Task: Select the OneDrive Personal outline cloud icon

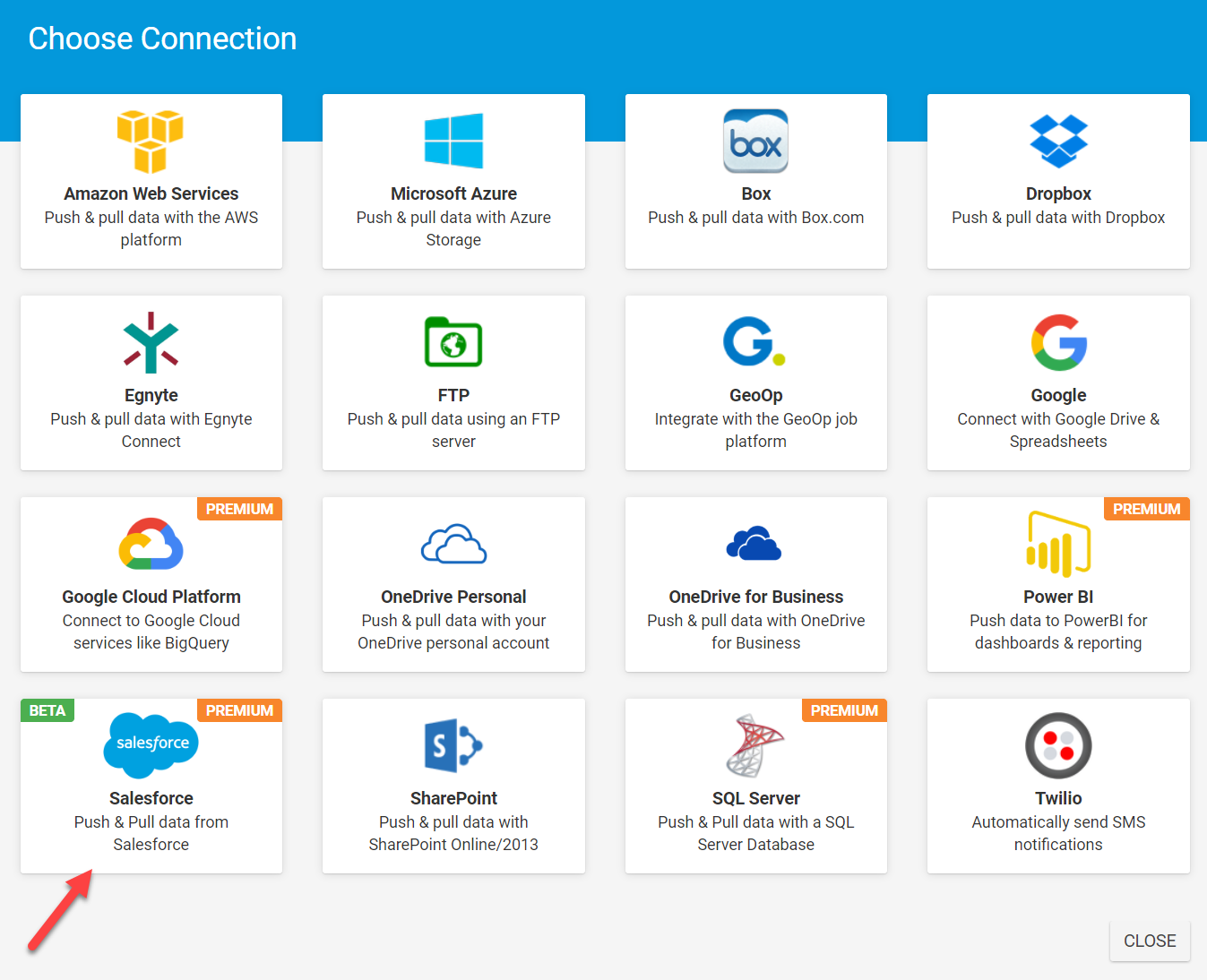Action: point(453,544)
